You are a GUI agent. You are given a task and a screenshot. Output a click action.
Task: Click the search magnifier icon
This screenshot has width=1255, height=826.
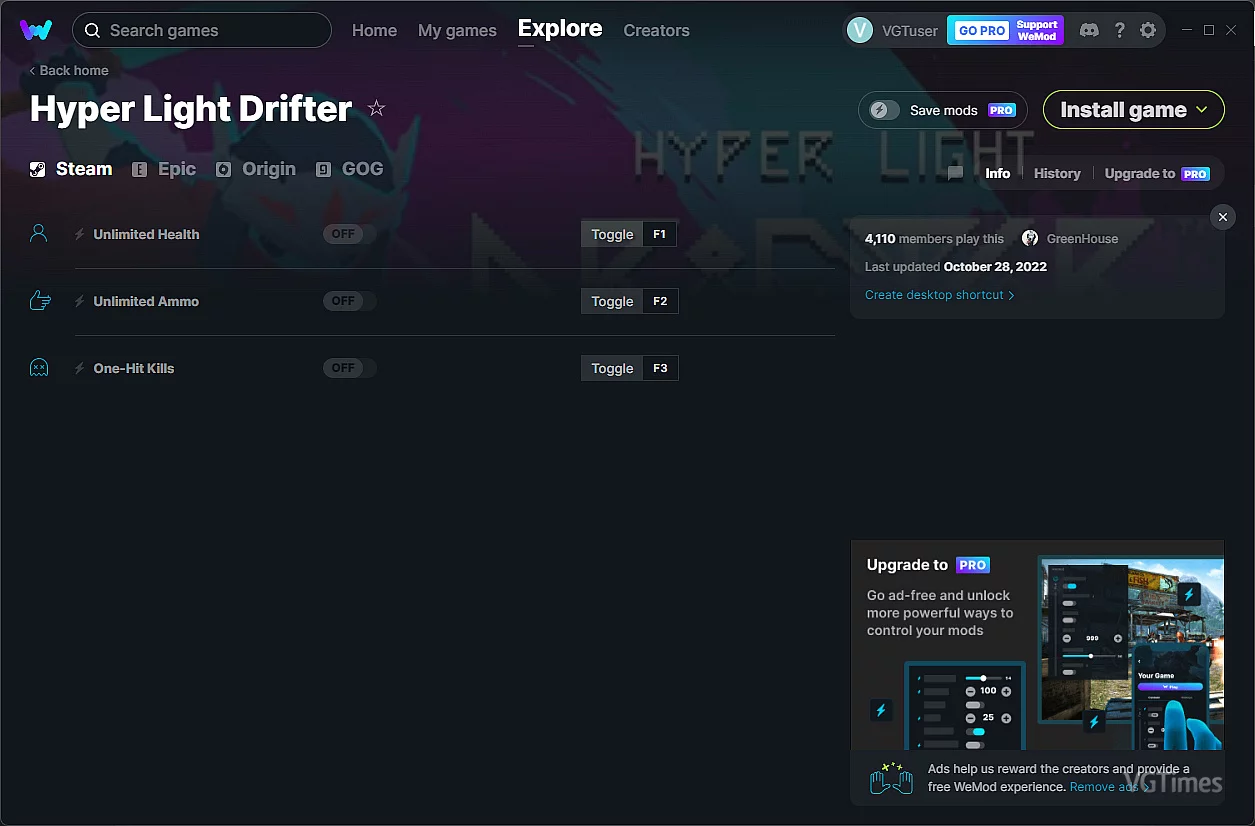pos(92,31)
